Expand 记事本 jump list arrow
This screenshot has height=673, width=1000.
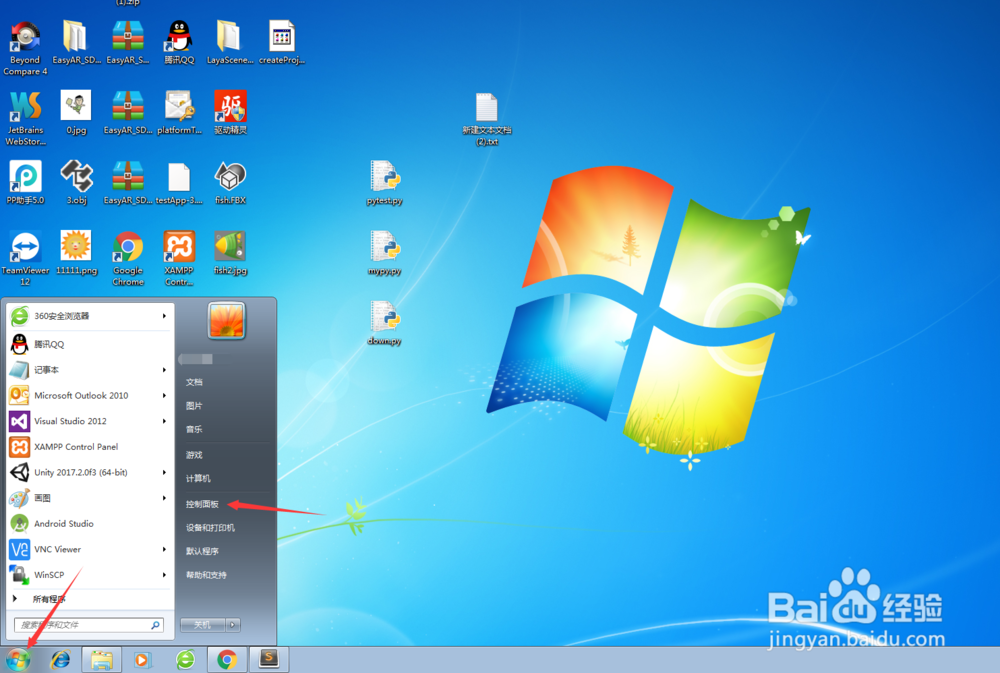[x=164, y=370]
